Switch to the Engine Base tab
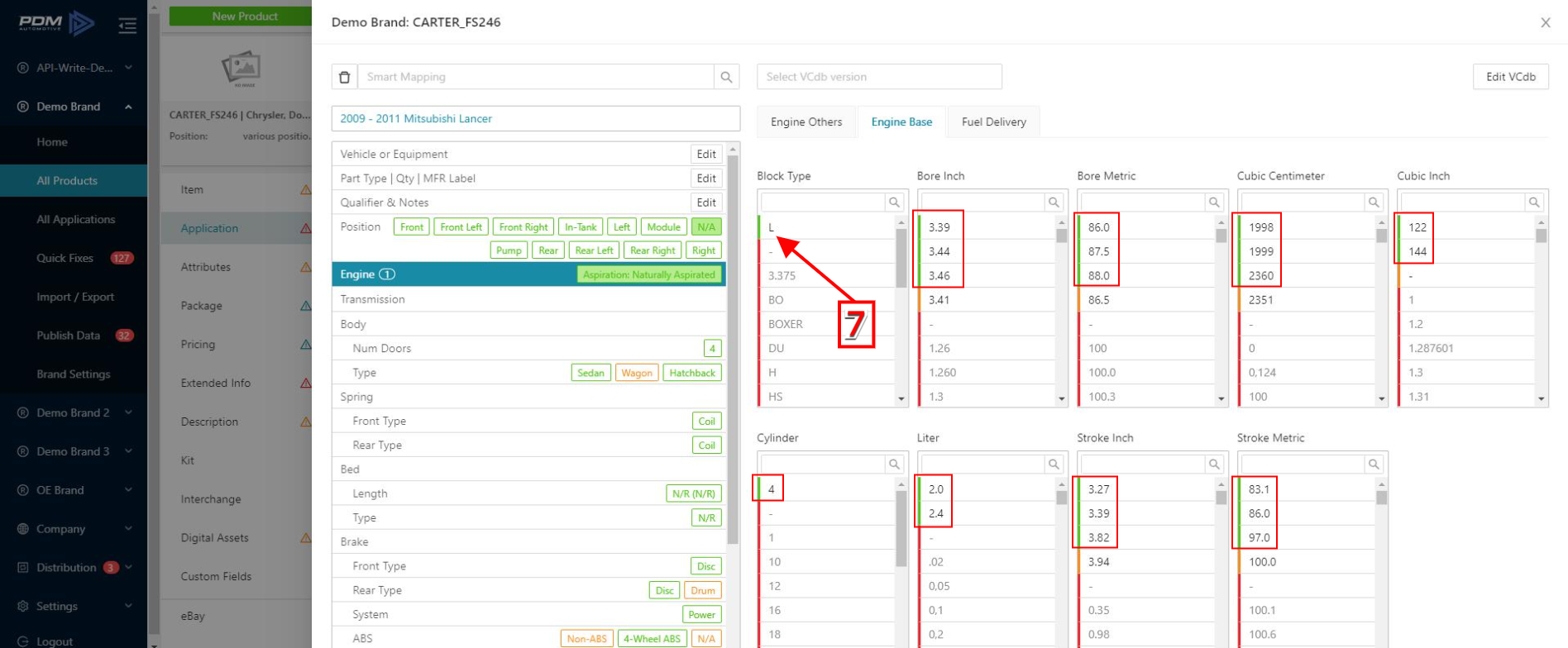The height and width of the screenshot is (648, 1568). [901, 122]
